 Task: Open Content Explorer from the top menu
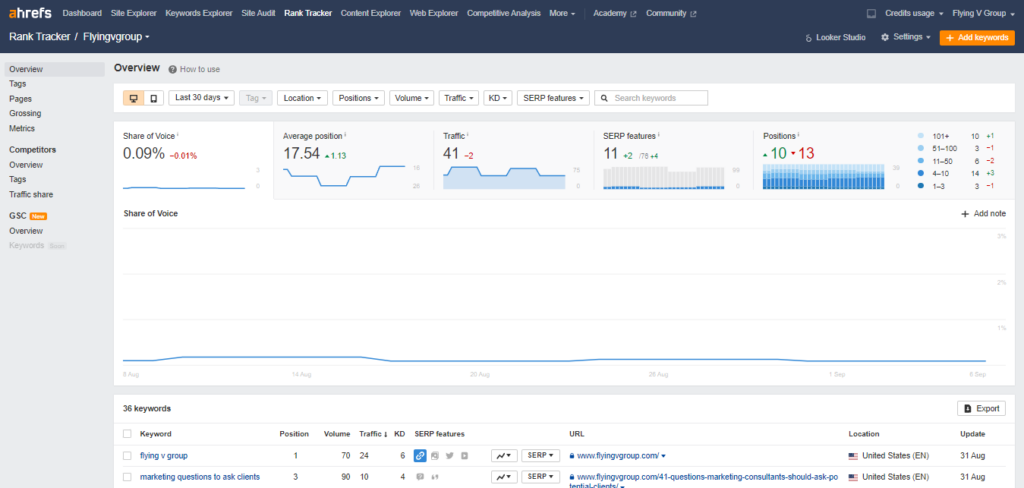pyautogui.click(x=370, y=13)
